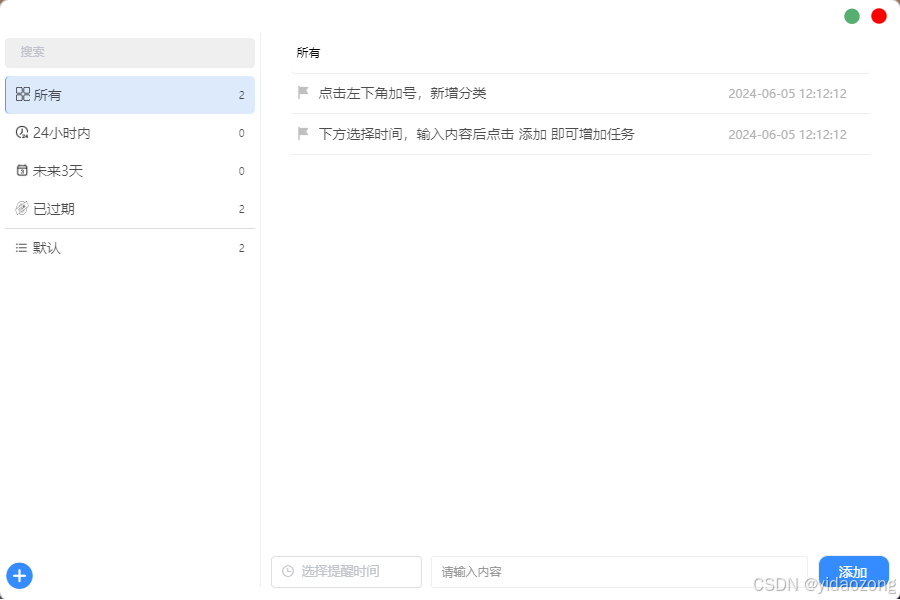Click the count 2 beside 已过期
This screenshot has height=600, width=900.
pyautogui.click(x=242, y=209)
